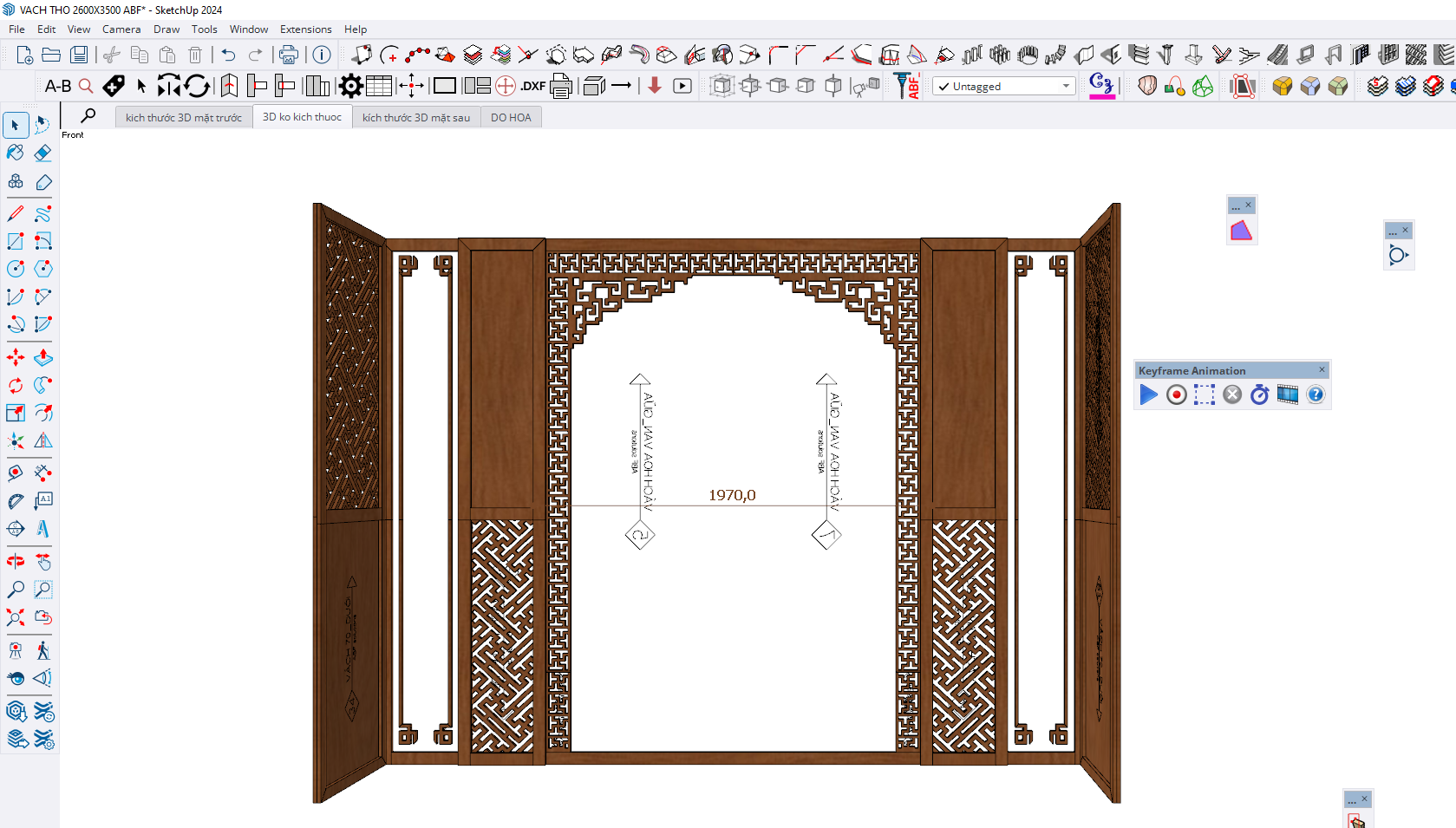Pick the Eraser tool
Screen dimensions: 1456x828
pyautogui.click(x=42, y=153)
